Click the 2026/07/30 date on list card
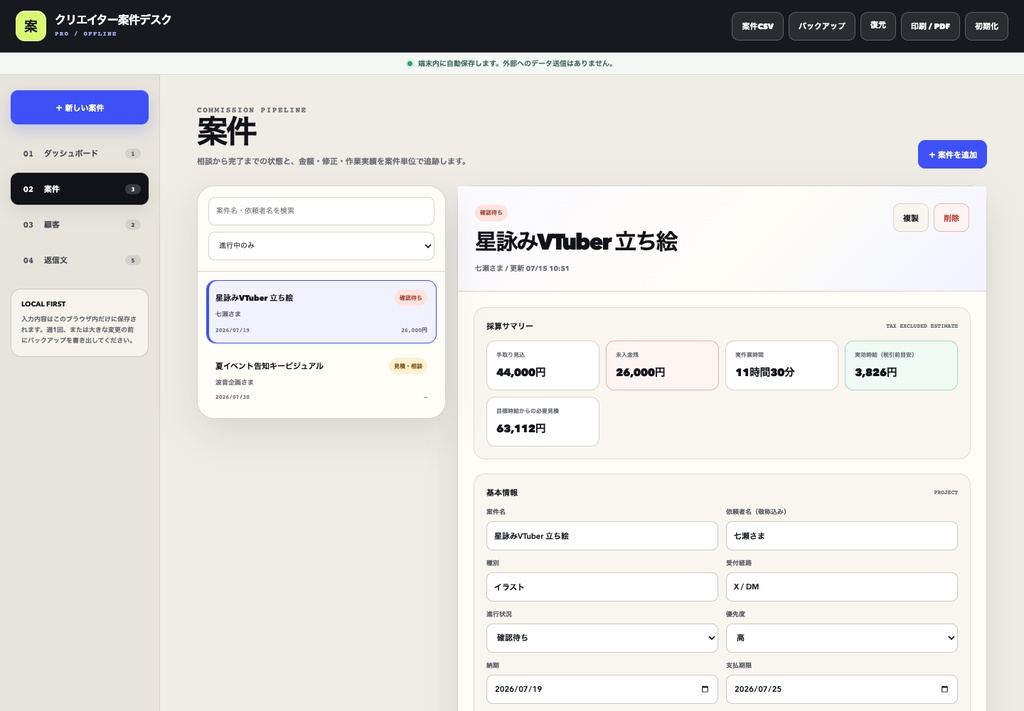1024x711 pixels. (x=232, y=397)
